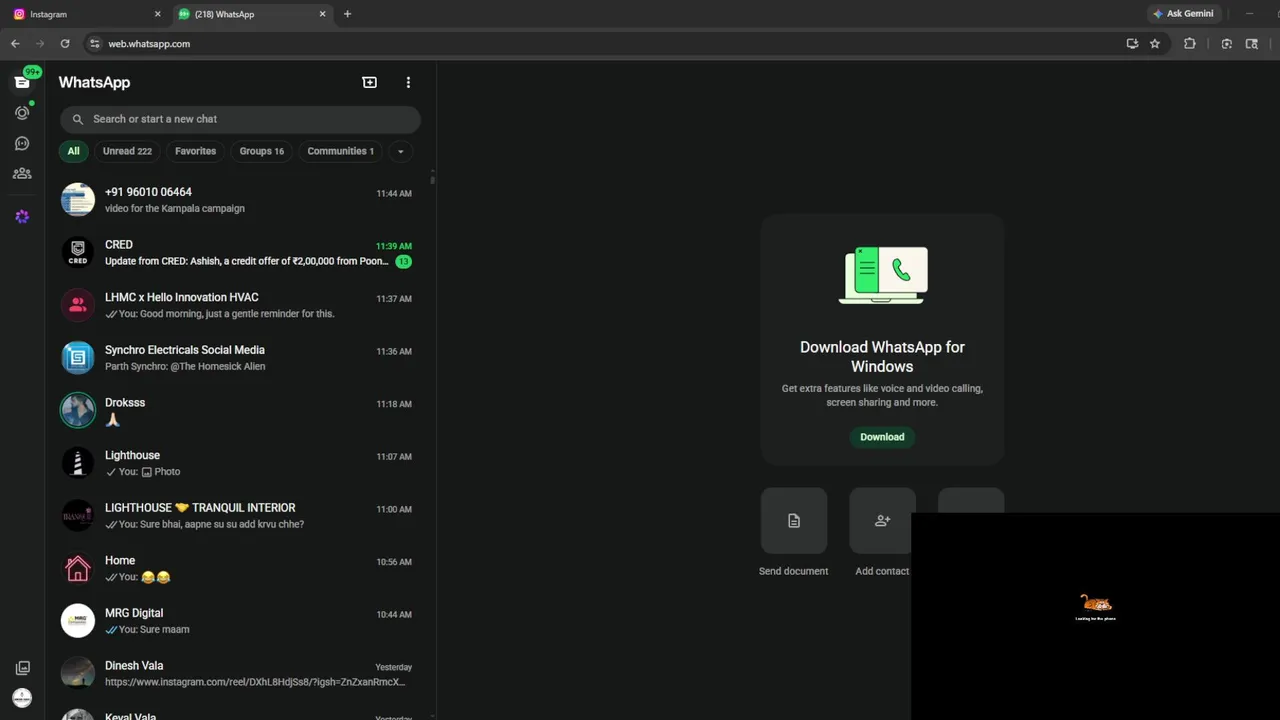Open the CRED chat avatar
Image resolution: width=1280 pixels, height=720 pixels.
point(78,252)
